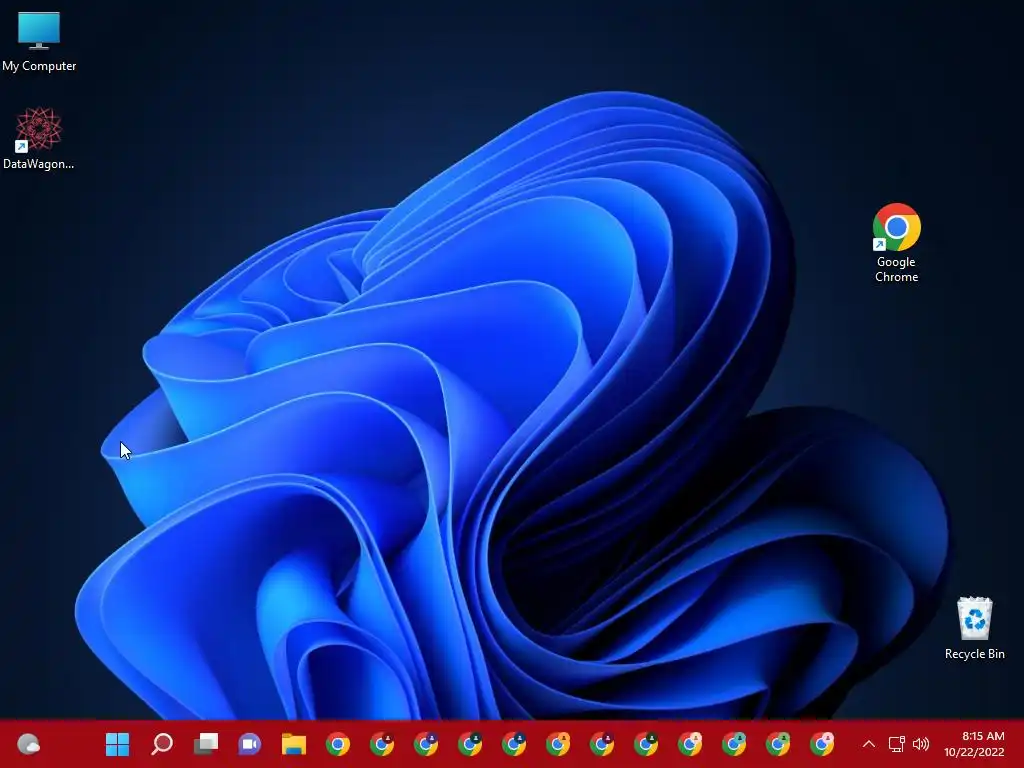Open File Explorer from the taskbar
Viewport: 1024px width, 768px height.
(294, 744)
